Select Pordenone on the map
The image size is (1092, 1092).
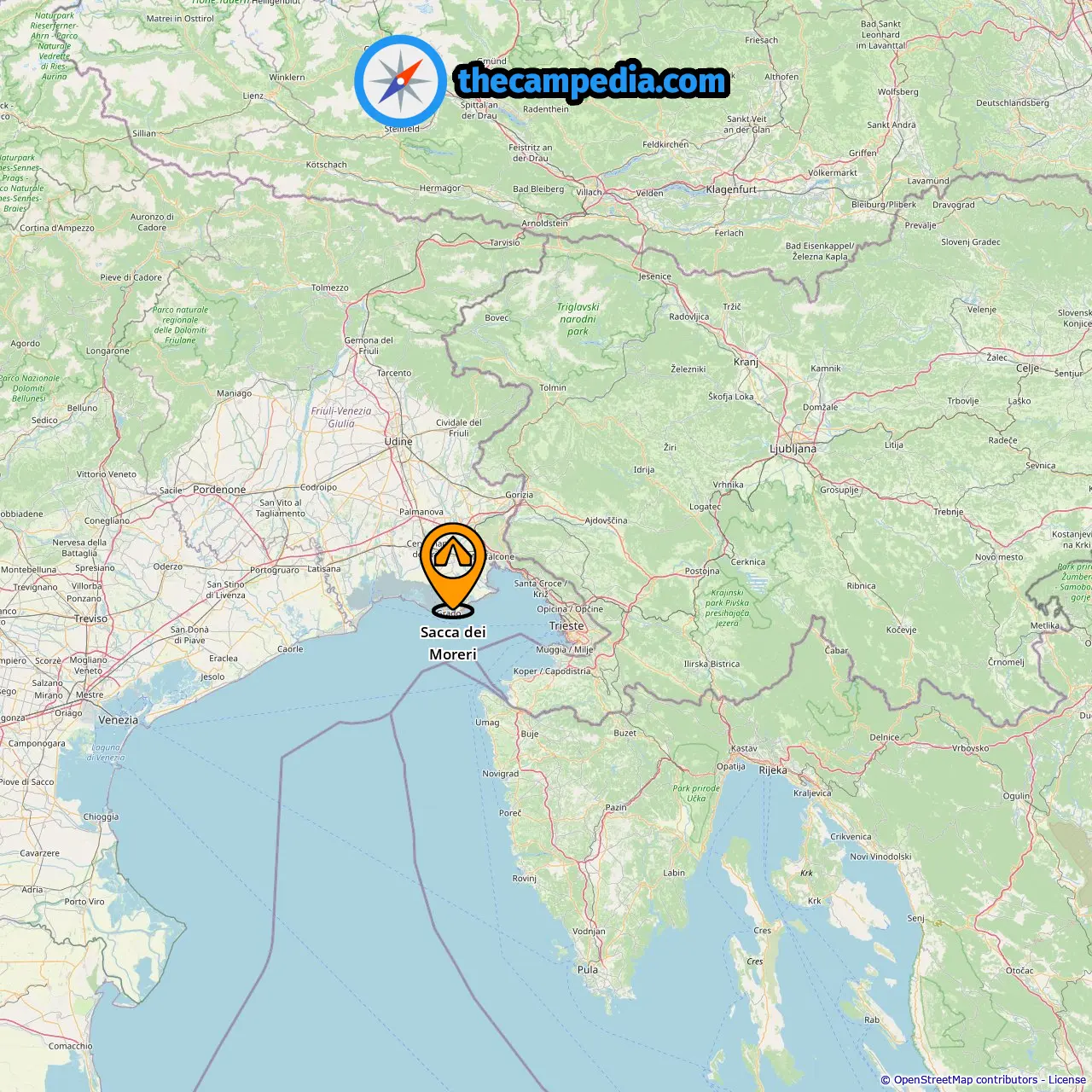point(219,490)
